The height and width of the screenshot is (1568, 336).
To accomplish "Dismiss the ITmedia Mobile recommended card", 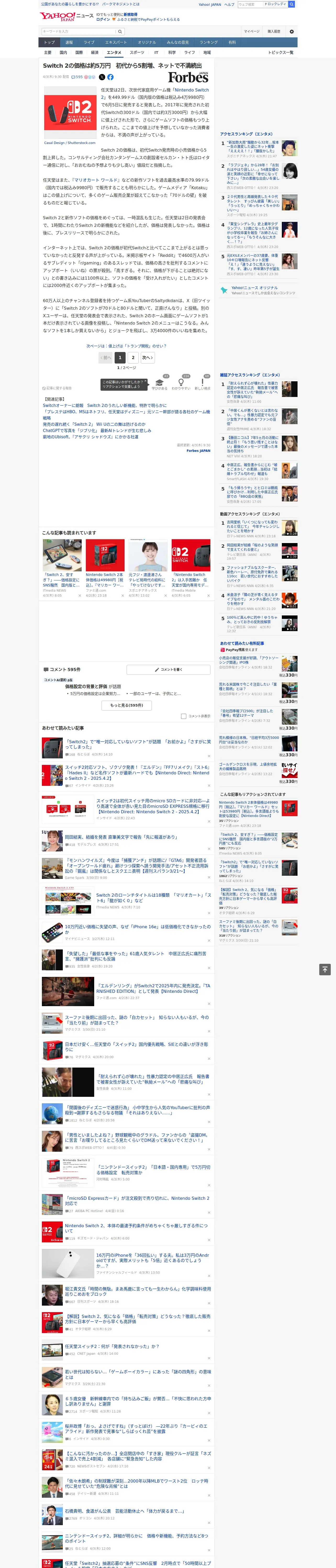I will [x=208, y=595].
